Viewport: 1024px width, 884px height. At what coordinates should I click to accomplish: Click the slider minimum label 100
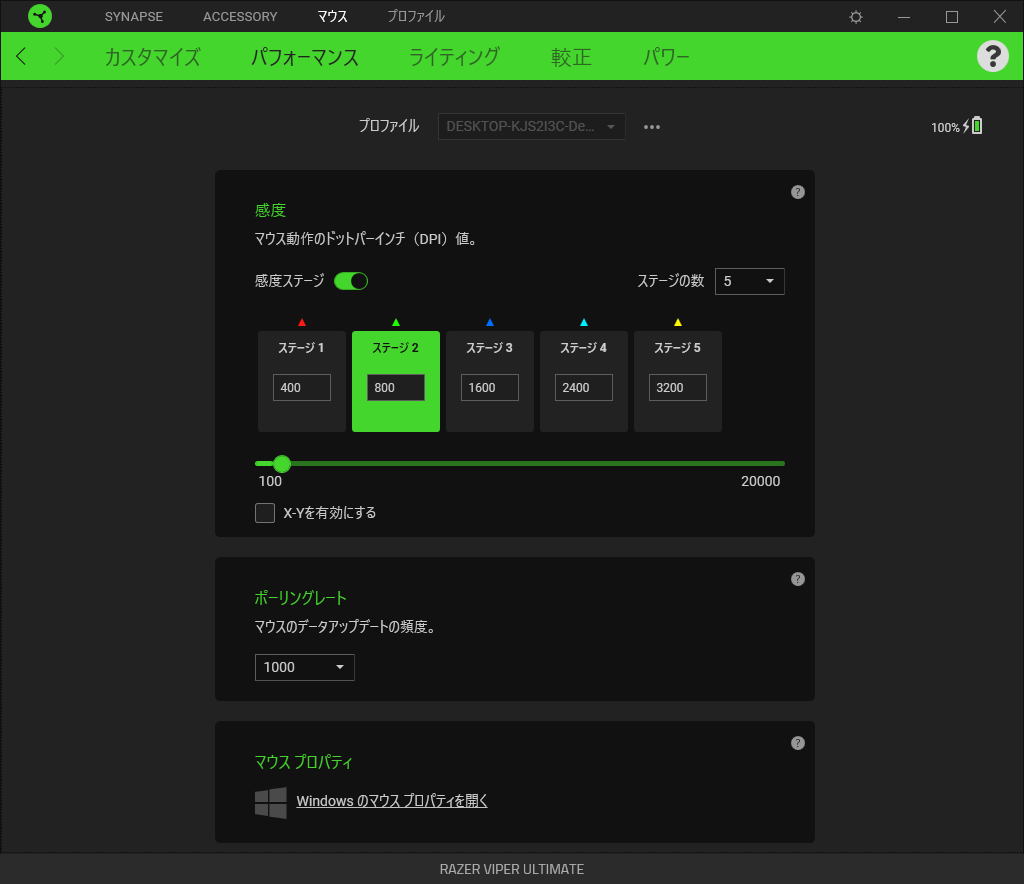point(270,481)
